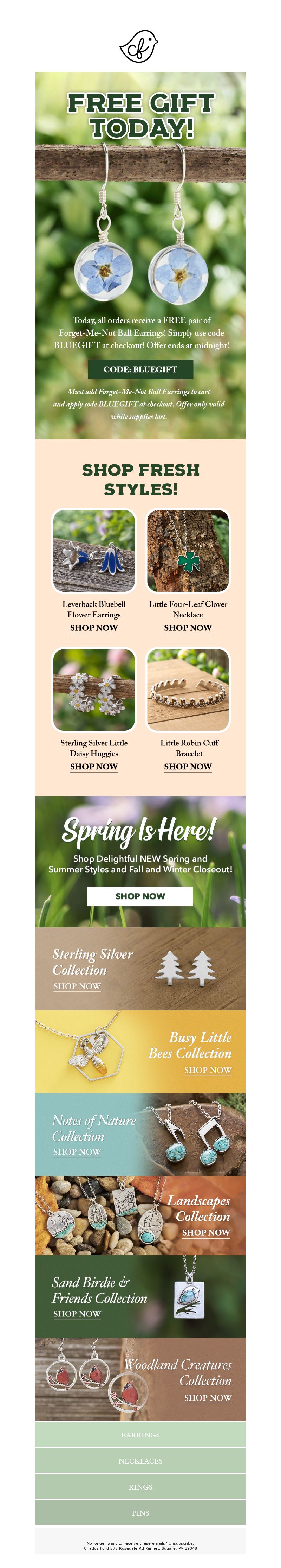Image resolution: width=281 pixels, height=1568 pixels.
Task: Open the Necklaces category bar
Action: coord(140,1460)
